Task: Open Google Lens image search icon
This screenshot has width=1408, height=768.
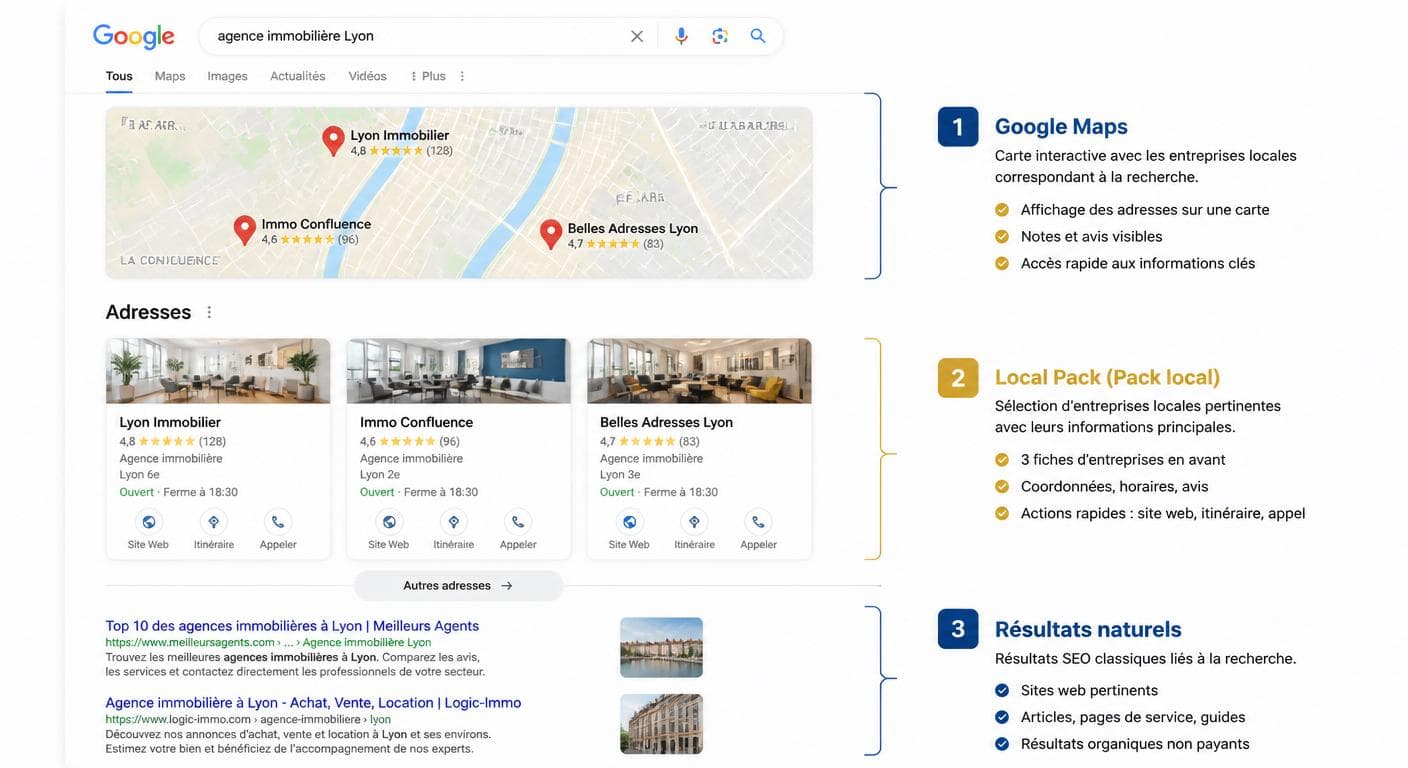Action: [x=720, y=36]
